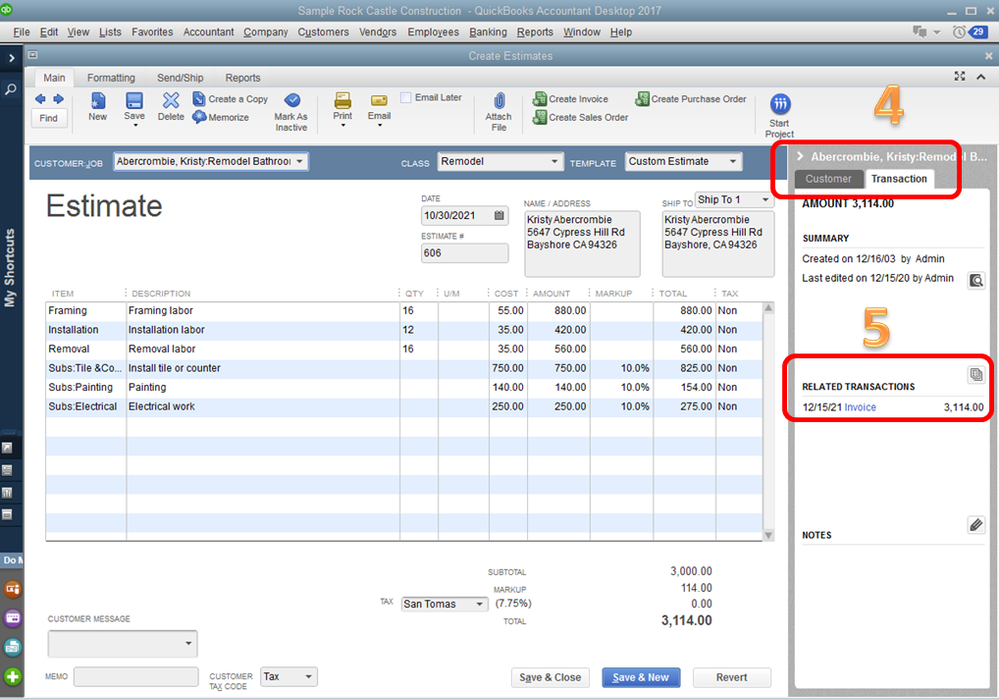Click the Start Project icon
The image size is (999, 699).
point(779,105)
